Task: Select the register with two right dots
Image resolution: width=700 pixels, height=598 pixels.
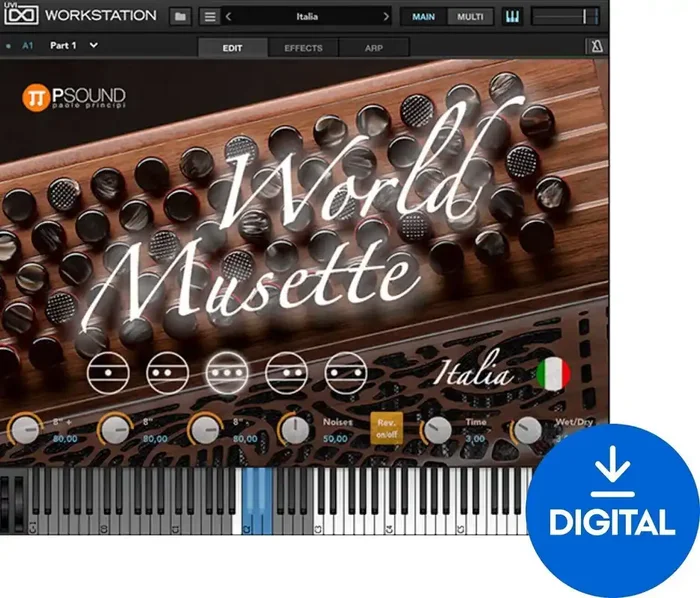Action: point(286,373)
